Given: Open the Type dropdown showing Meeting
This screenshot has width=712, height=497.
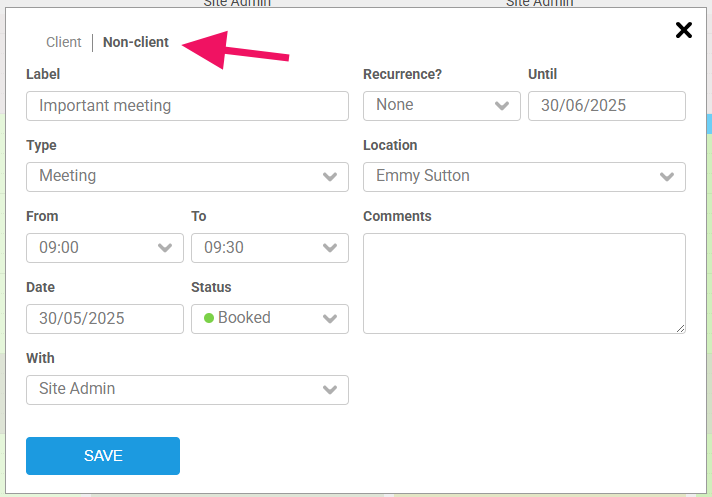Looking at the screenshot, I should 187,177.
